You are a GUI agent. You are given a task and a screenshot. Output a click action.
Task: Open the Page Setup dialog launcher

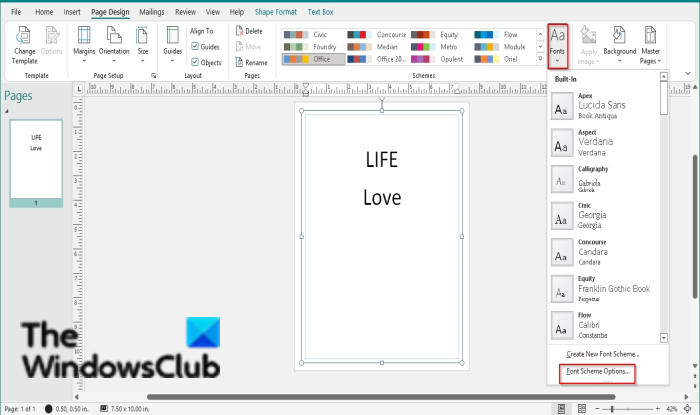pyautogui.click(x=154, y=76)
